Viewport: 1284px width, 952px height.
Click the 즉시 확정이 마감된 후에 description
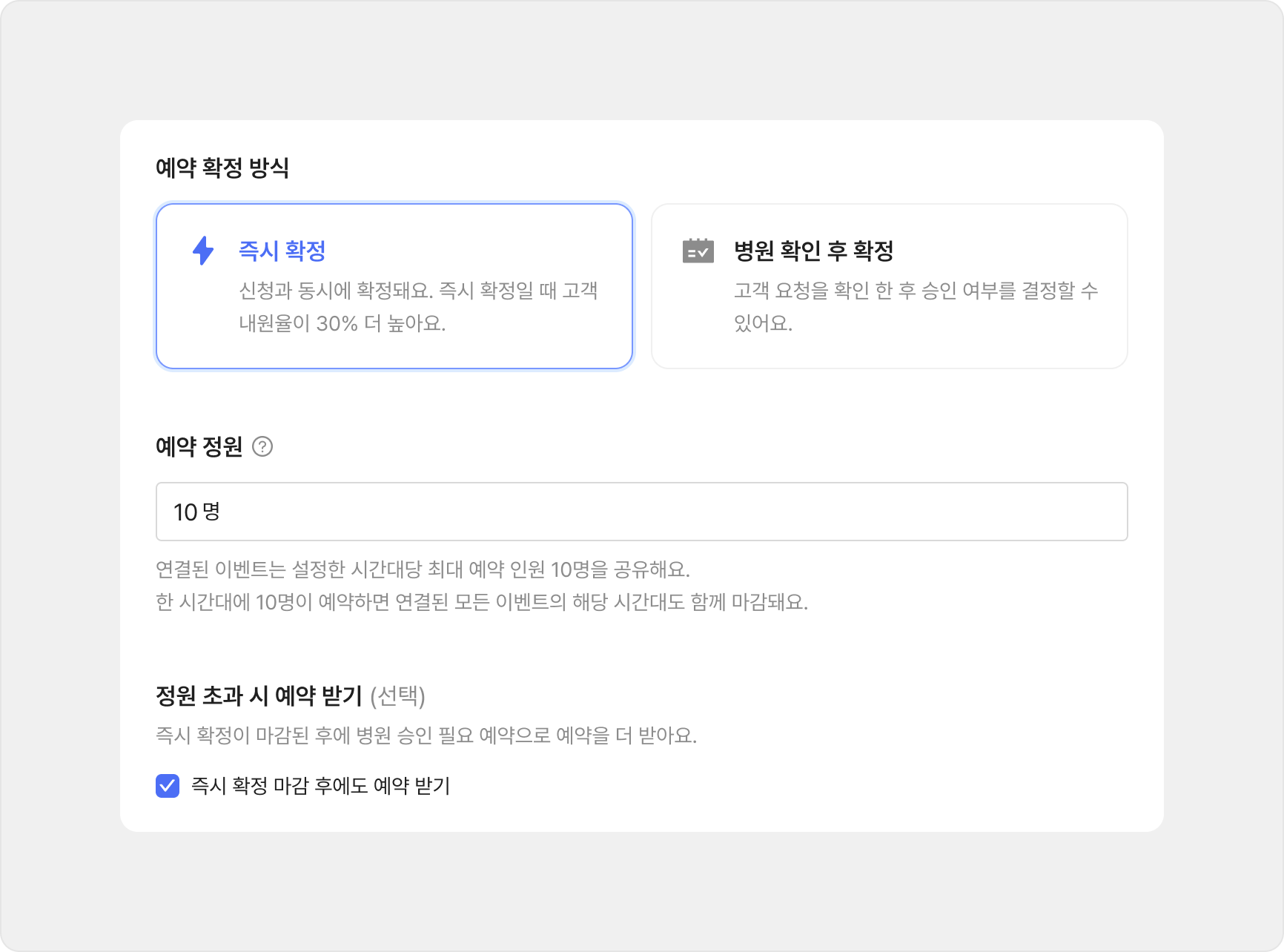[x=426, y=736]
